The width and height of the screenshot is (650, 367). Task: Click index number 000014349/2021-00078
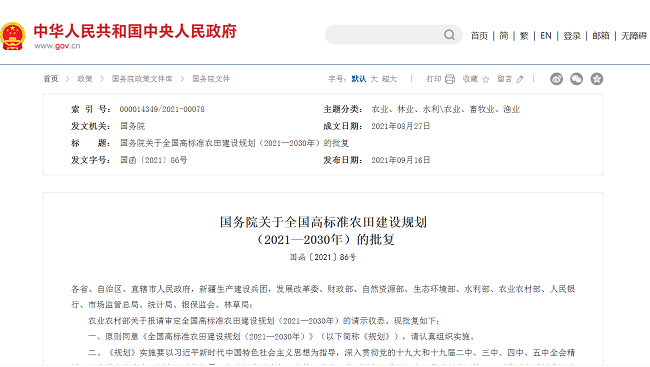tap(162, 109)
